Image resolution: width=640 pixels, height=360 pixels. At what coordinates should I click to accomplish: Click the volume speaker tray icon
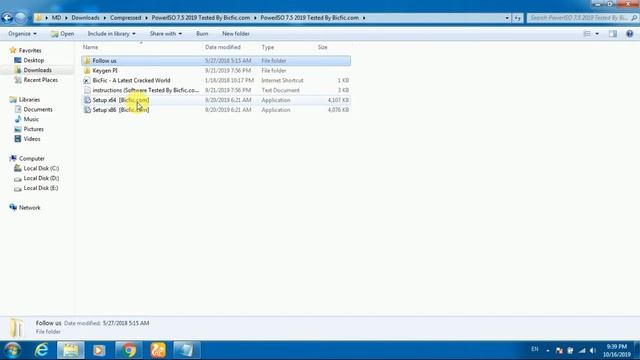pos(593,351)
